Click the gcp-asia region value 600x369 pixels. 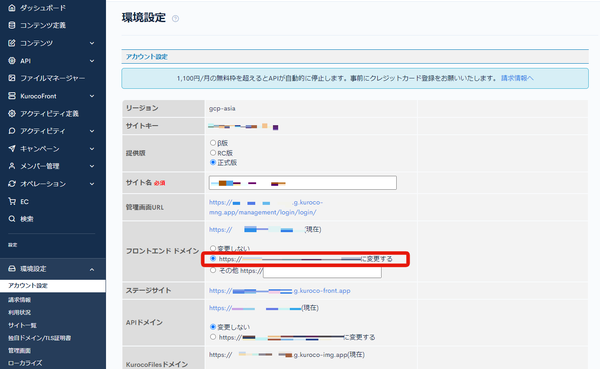pos(222,108)
